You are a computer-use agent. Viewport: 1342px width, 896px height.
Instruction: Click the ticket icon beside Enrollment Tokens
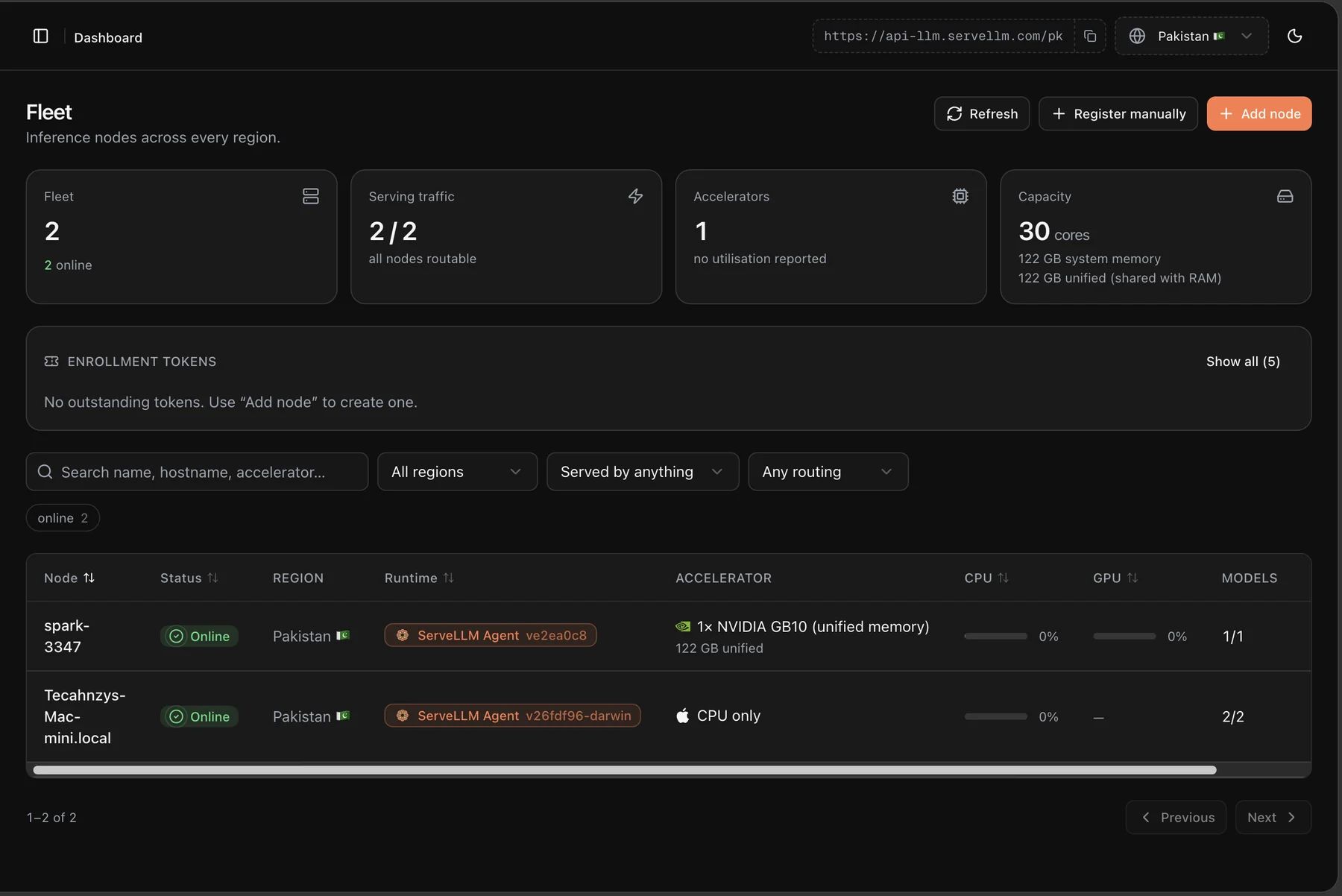(x=51, y=362)
